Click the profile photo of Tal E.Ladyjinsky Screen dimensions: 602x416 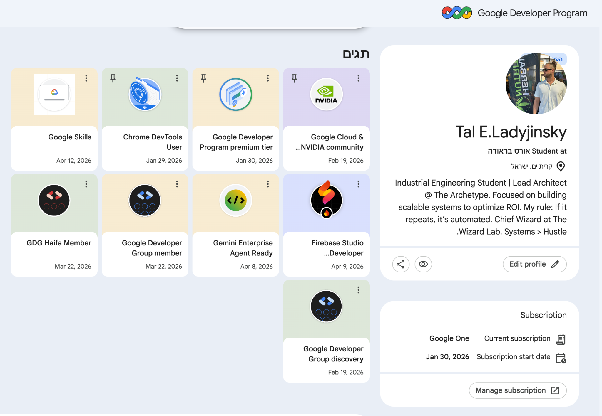(x=536, y=83)
